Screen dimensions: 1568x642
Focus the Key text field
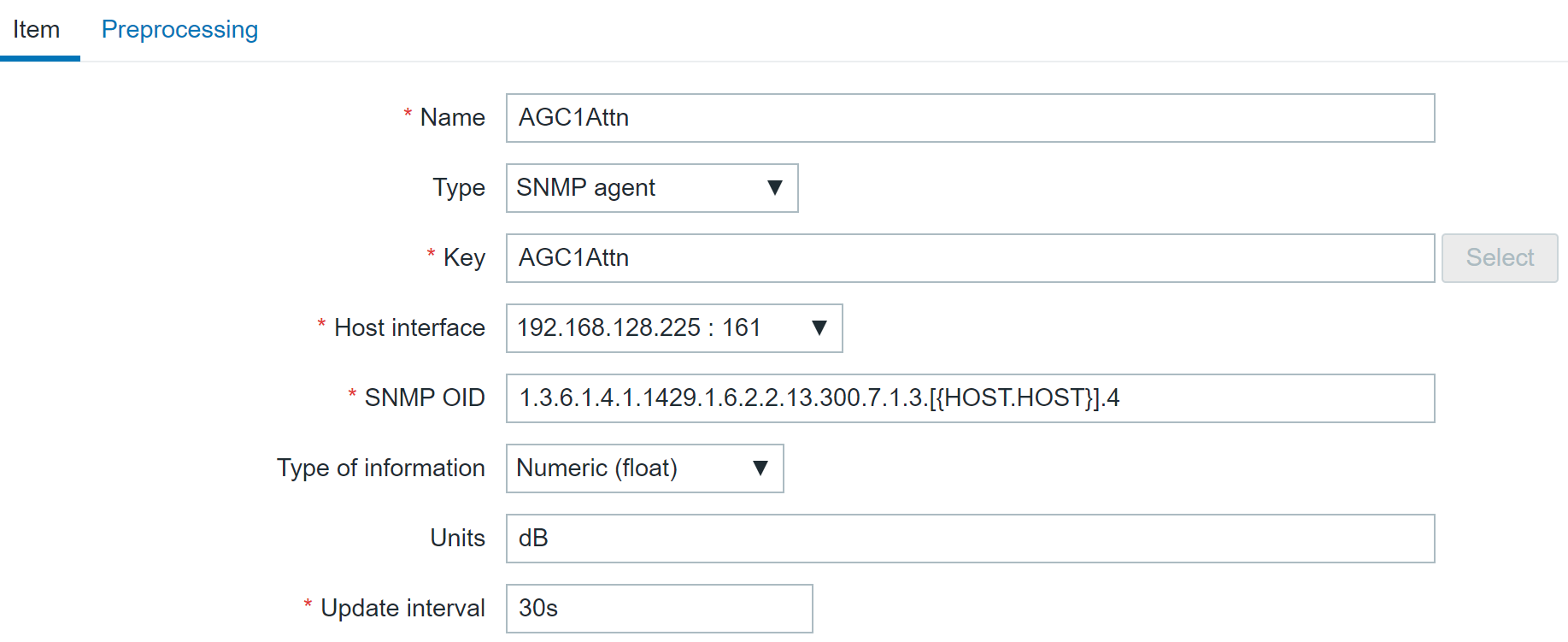(969, 258)
